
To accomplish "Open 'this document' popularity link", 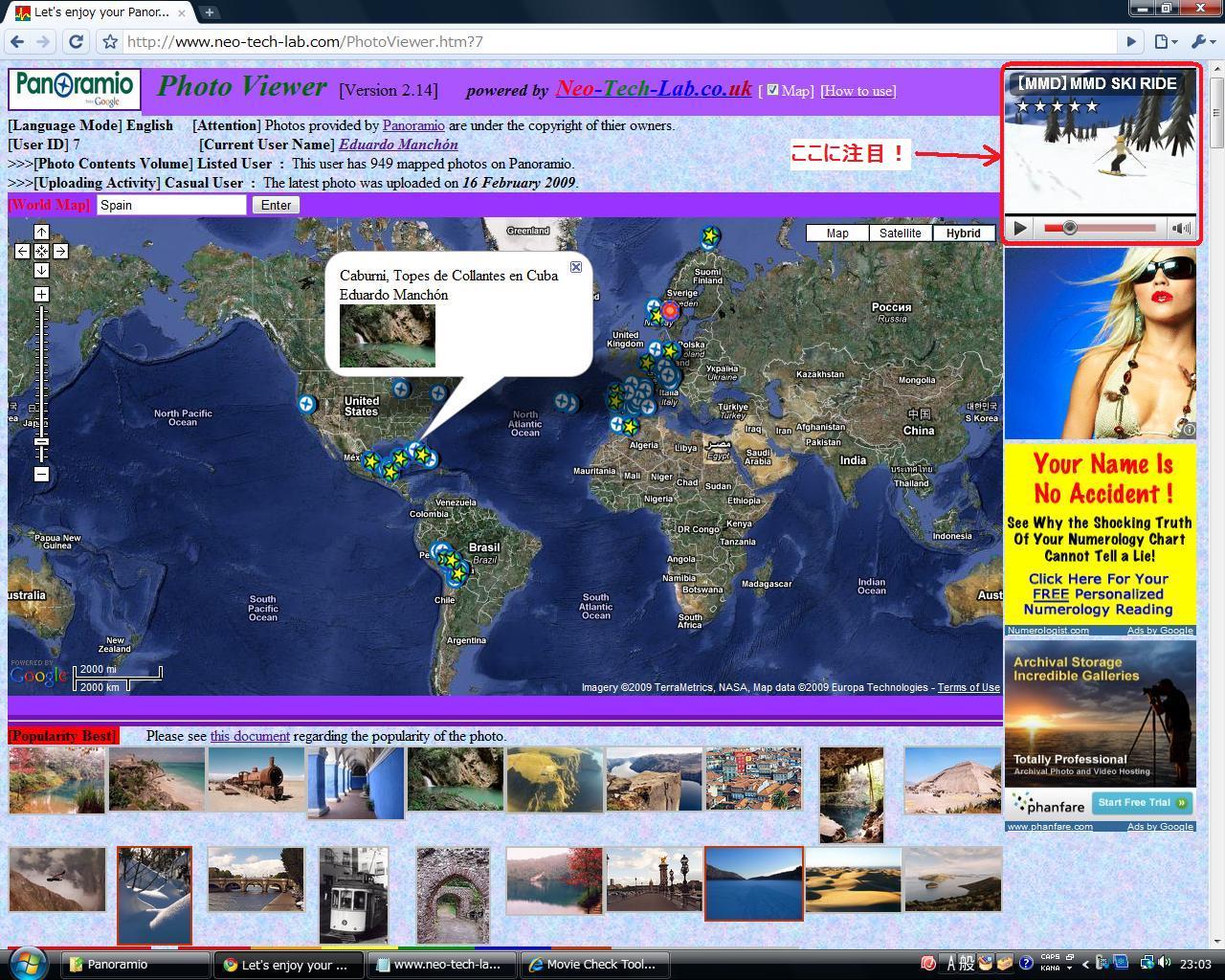I will 250,736.
